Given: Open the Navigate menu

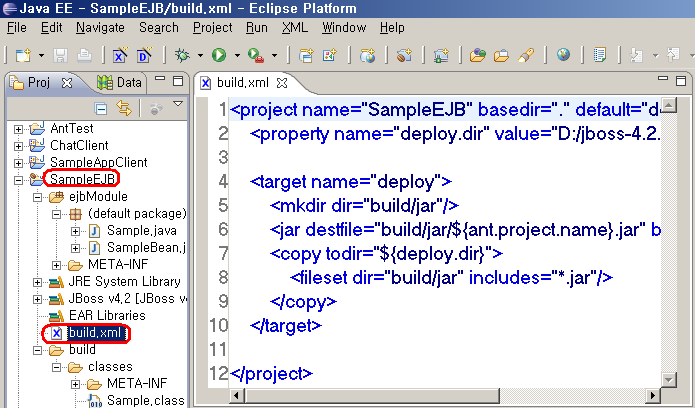Looking at the screenshot, I should [x=100, y=27].
